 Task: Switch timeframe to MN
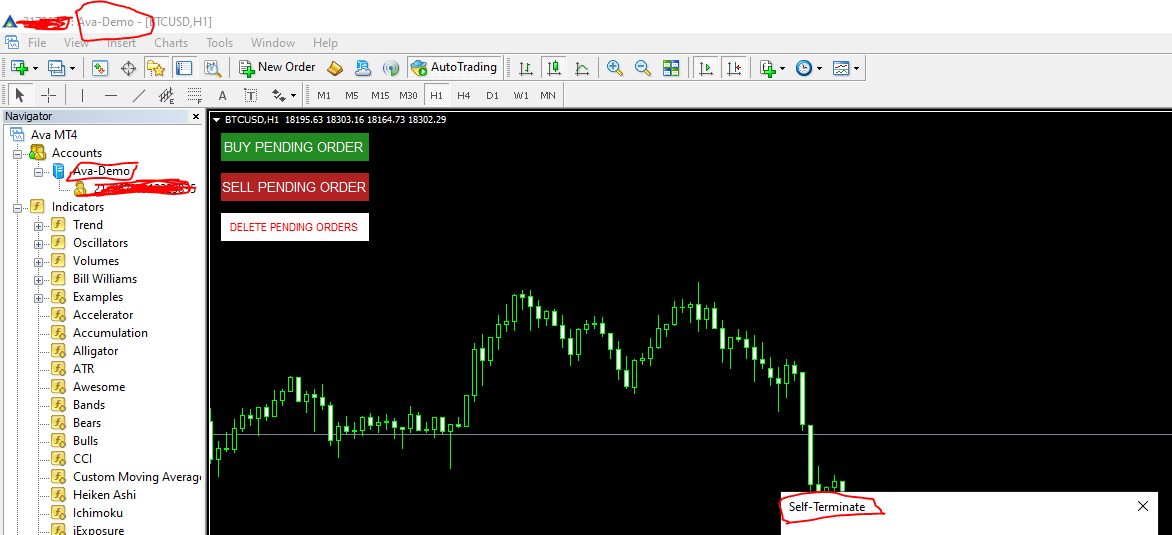(x=548, y=96)
